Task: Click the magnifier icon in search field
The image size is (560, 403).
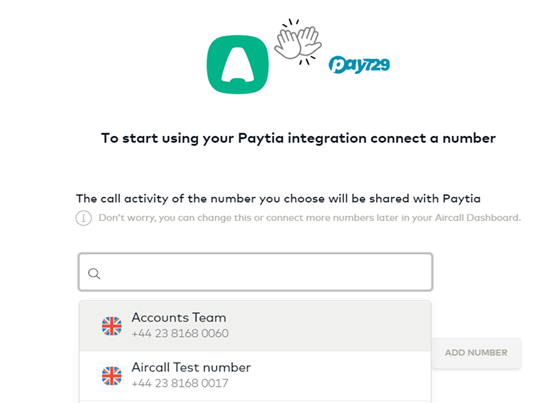Action: click(x=94, y=274)
